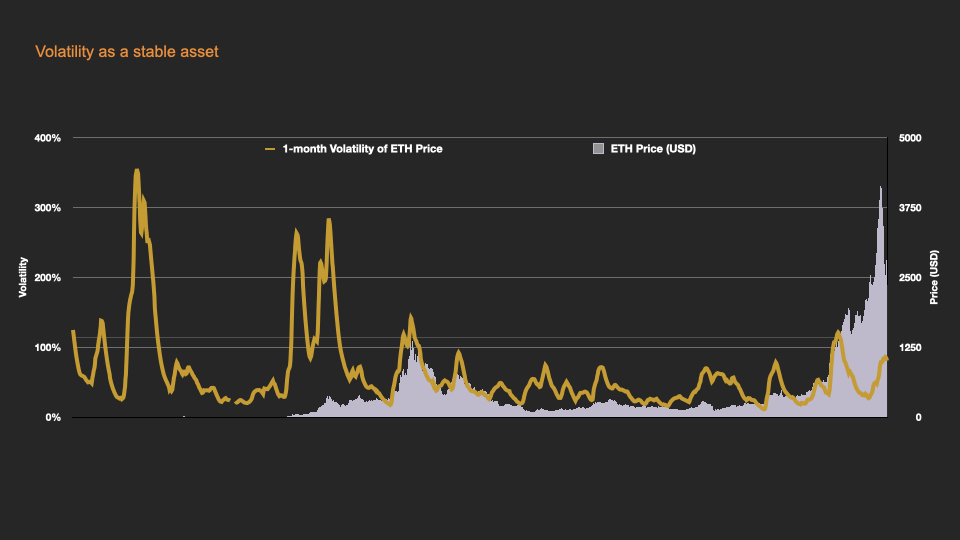Click the '0' price axis label

(918, 417)
